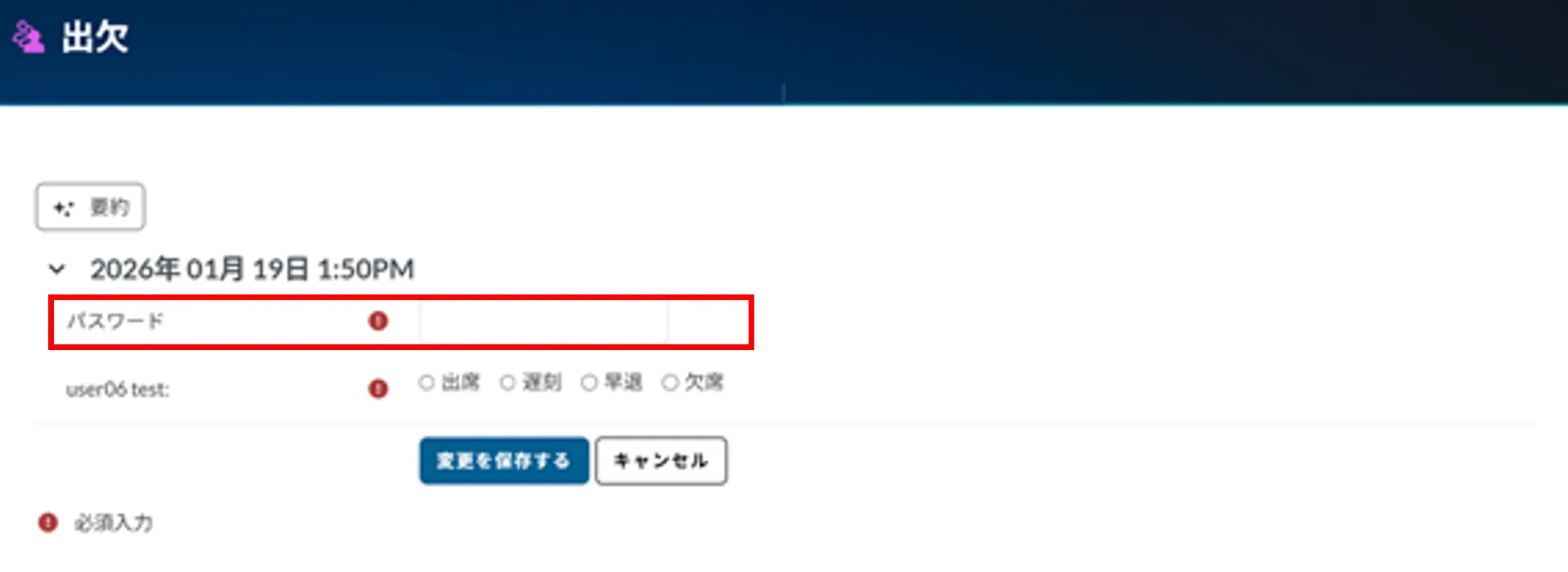Open the 要約 summary button
Screen dimensions: 1568x572
click(x=90, y=207)
